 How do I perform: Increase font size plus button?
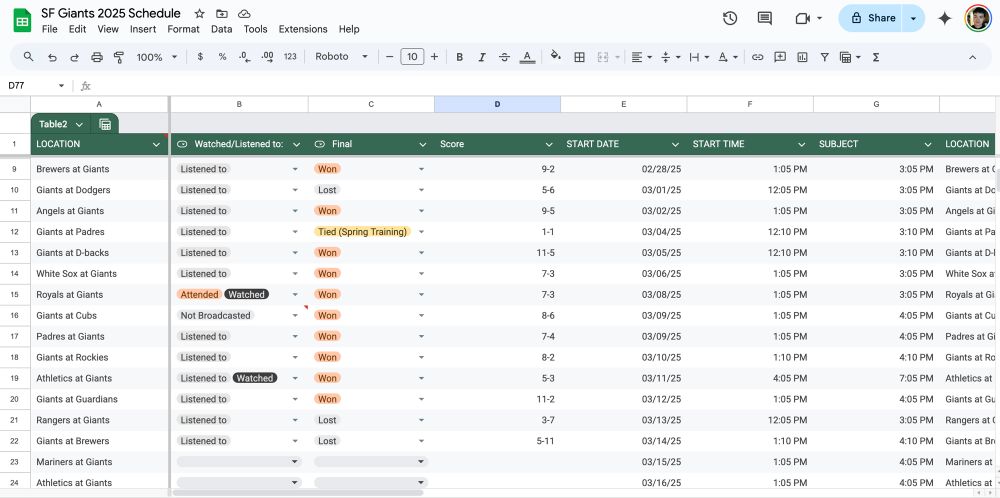pos(434,57)
